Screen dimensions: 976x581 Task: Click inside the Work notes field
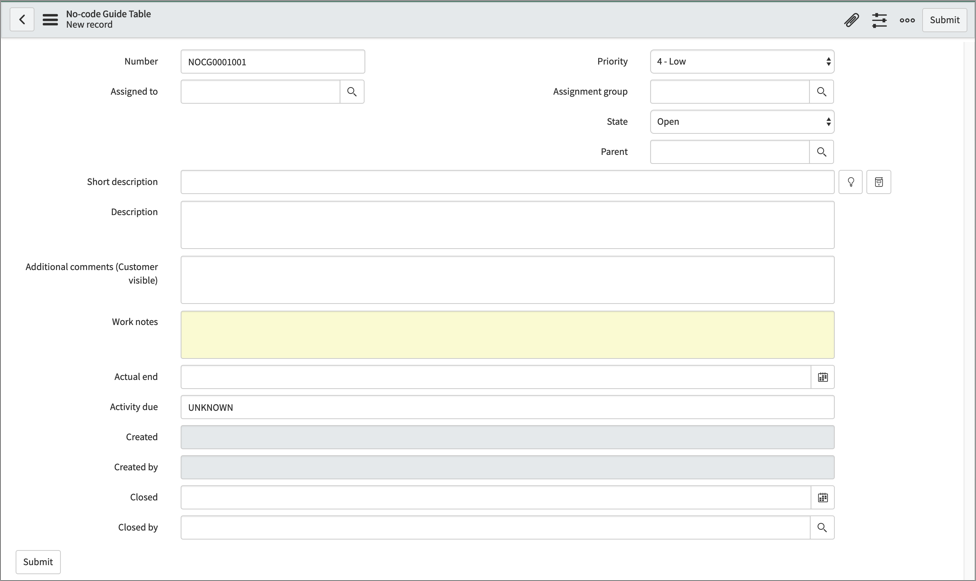506,334
